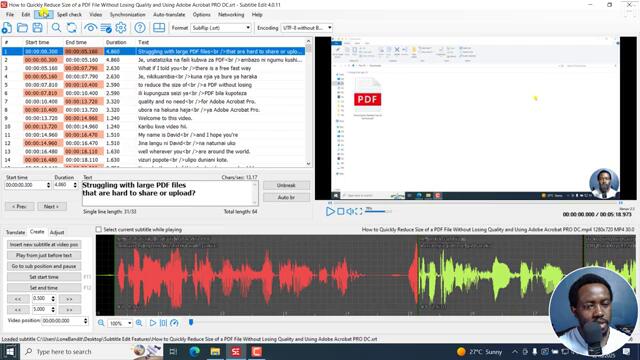Enable Select current subtitle while playing

pos(98,229)
